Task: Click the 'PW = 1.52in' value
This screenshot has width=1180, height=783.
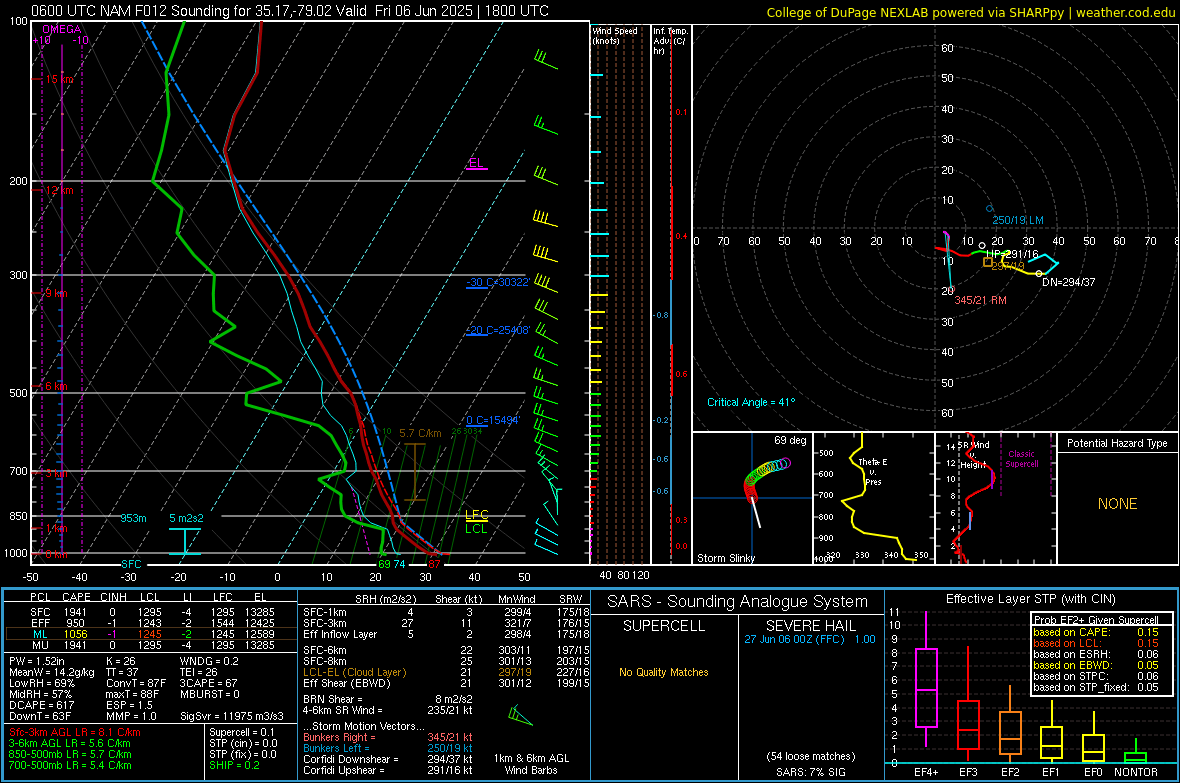Action: [37, 661]
